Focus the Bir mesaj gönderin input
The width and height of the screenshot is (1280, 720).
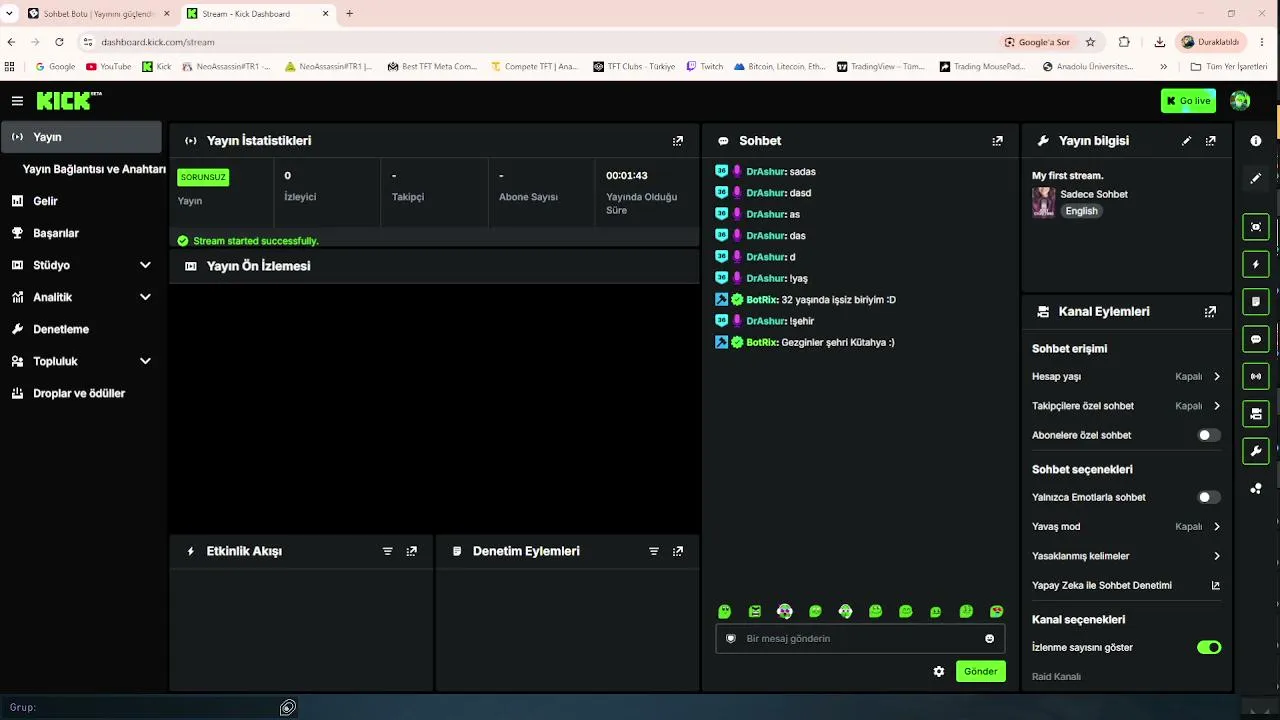pyautogui.click(x=860, y=639)
